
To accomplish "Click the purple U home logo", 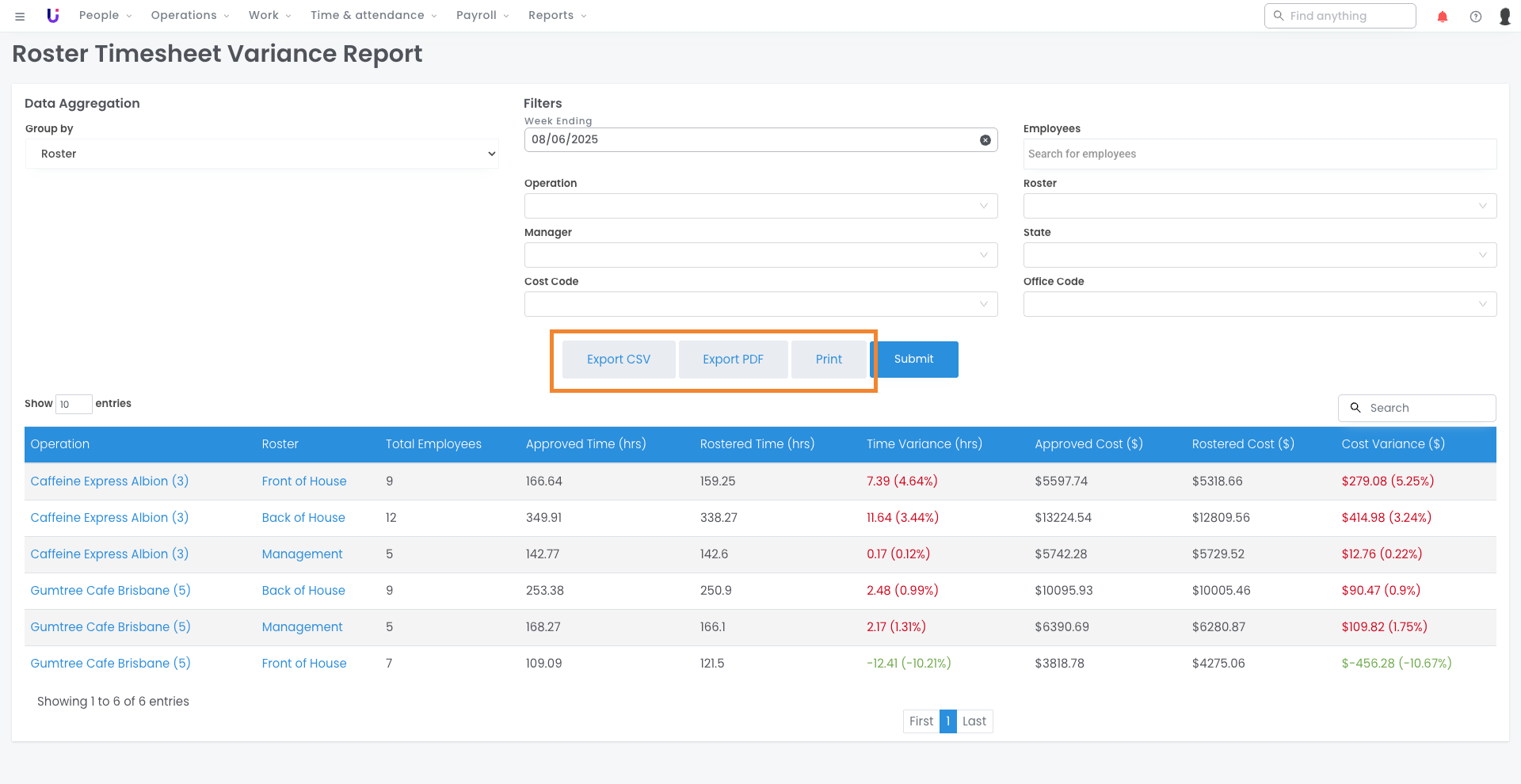I will click(x=53, y=16).
